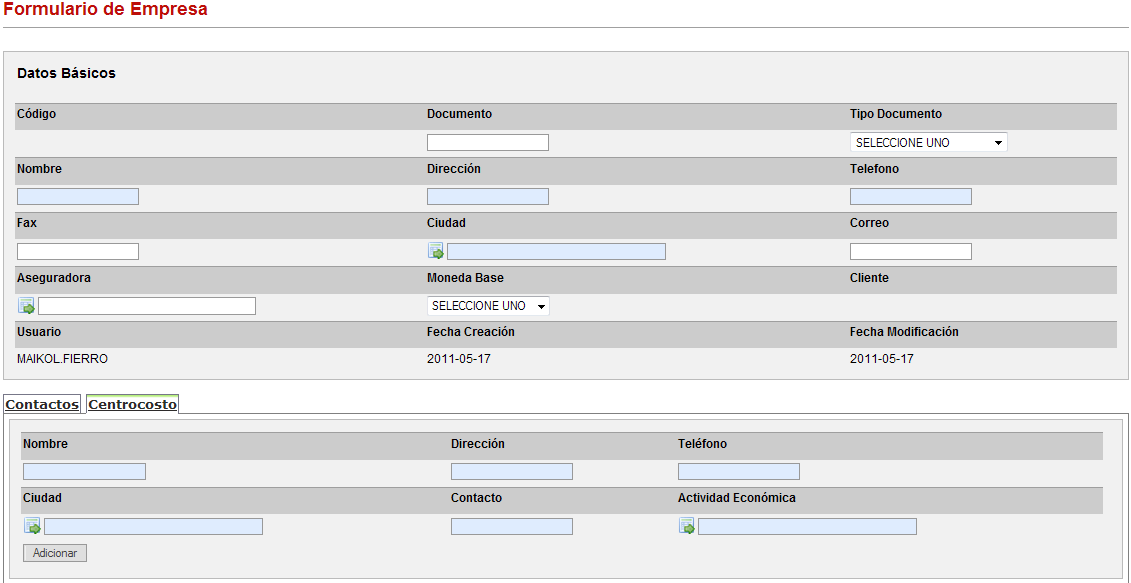
Task: Click the Dirección field in Datos Básicos
Action: (487, 197)
